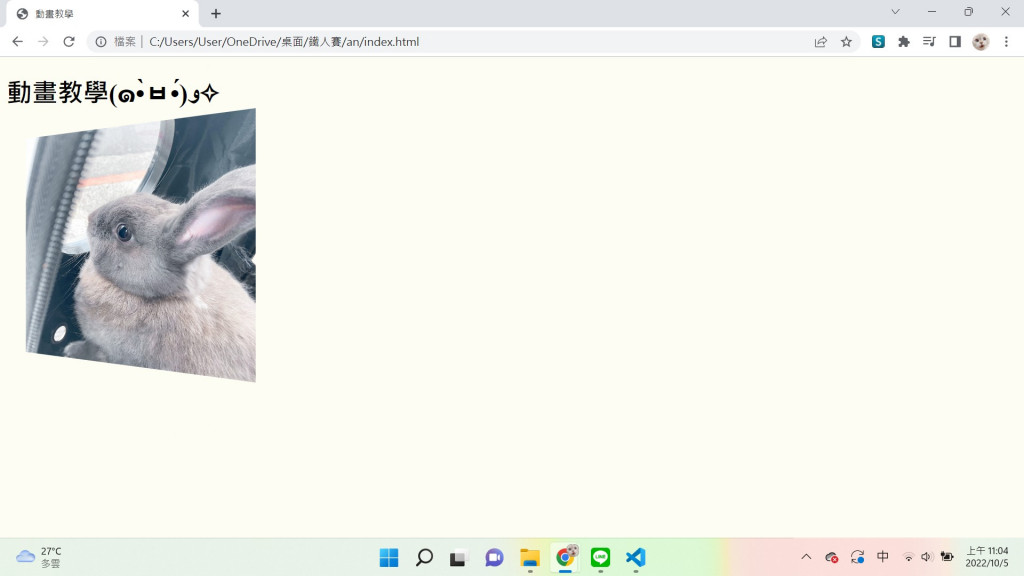This screenshot has width=1024, height=576.
Task: Open taskbar Search magnifier
Action: click(424, 558)
